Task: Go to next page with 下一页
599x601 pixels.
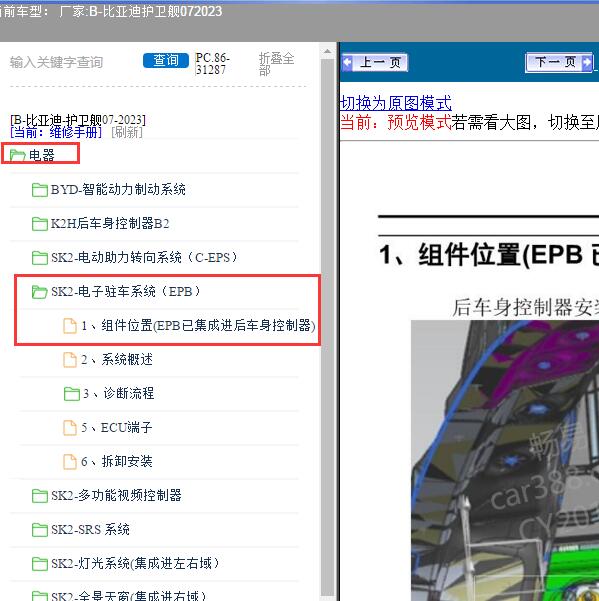Action: click(560, 62)
